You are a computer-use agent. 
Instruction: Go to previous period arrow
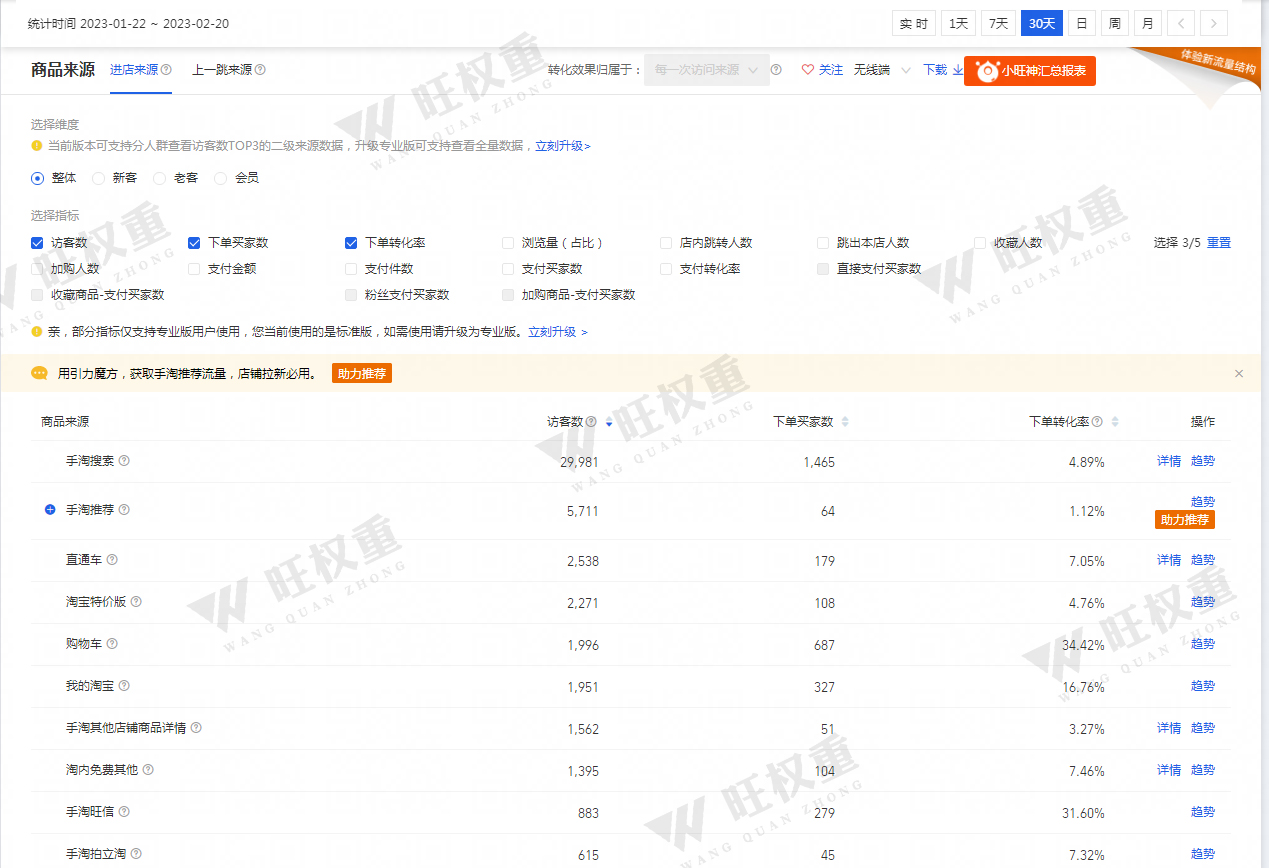[x=1181, y=23]
